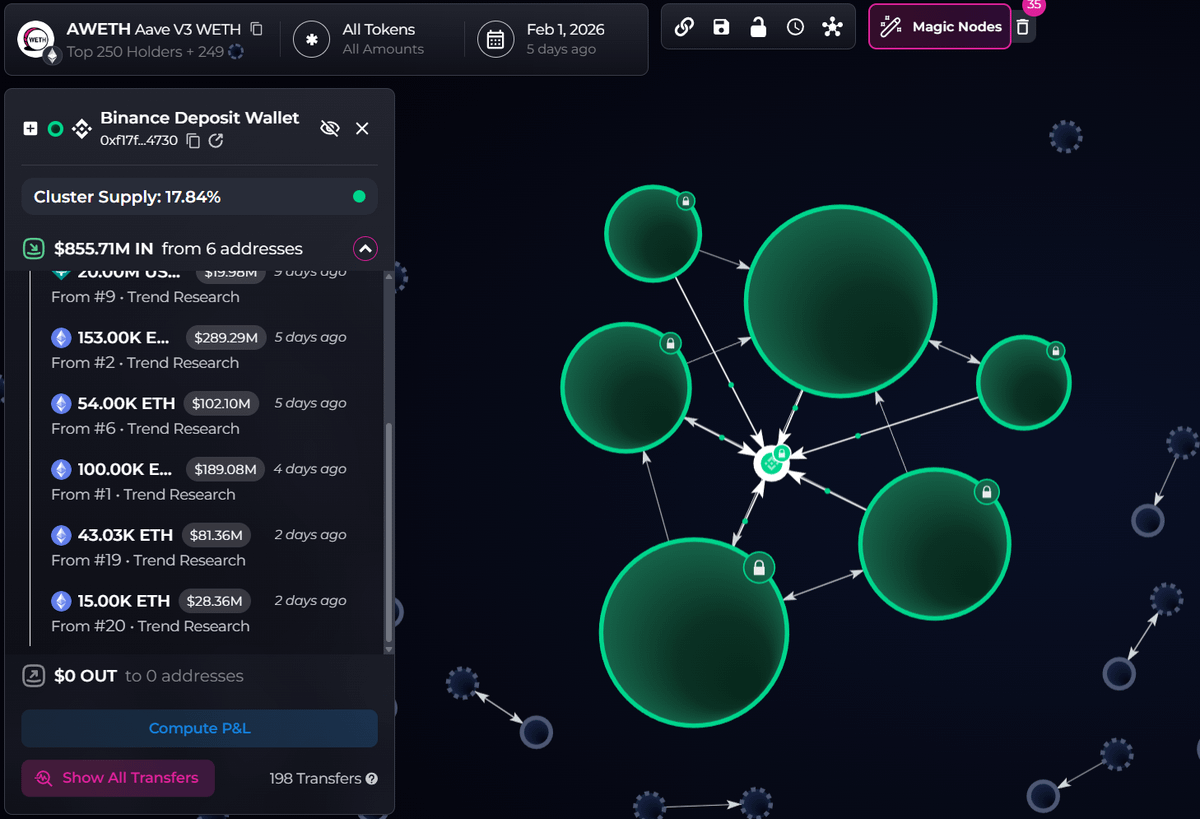Close the Binance Deposit Wallet panel
Screen dimensions: 1200x819
tap(362, 128)
